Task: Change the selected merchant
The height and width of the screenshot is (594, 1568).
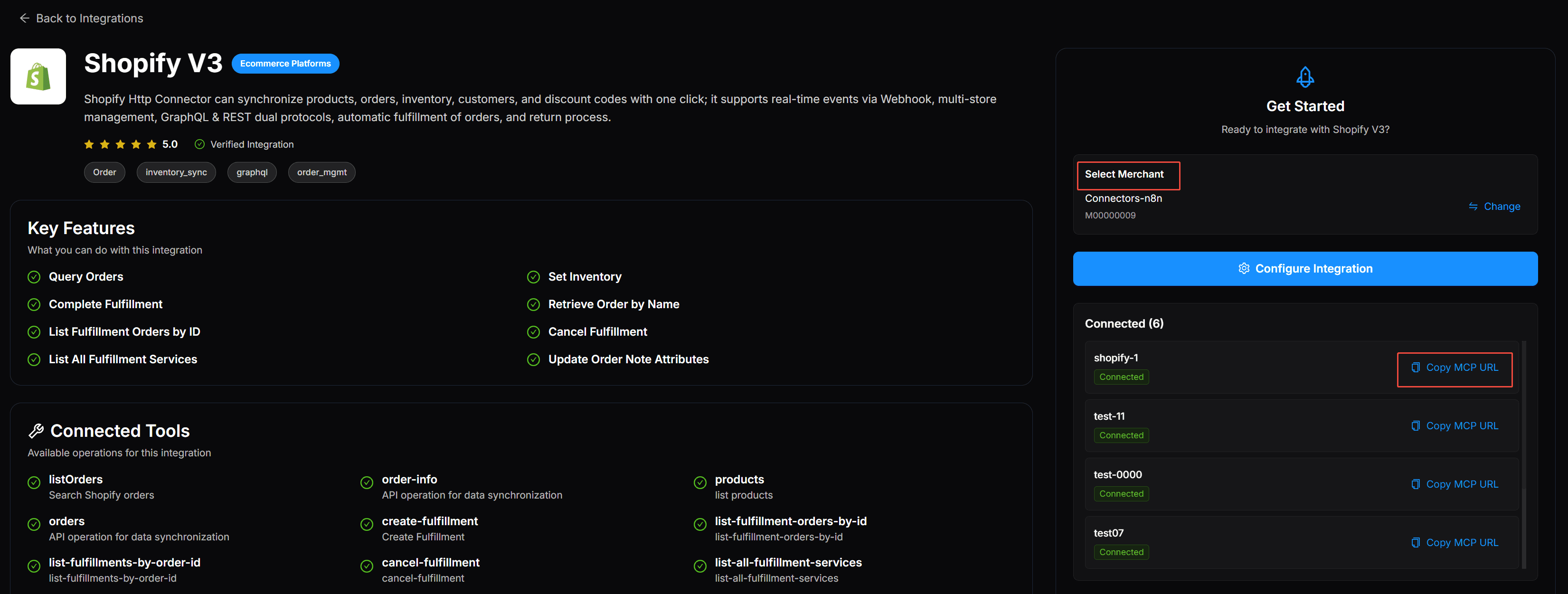Action: pyautogui.click(x=1494, y=207)
